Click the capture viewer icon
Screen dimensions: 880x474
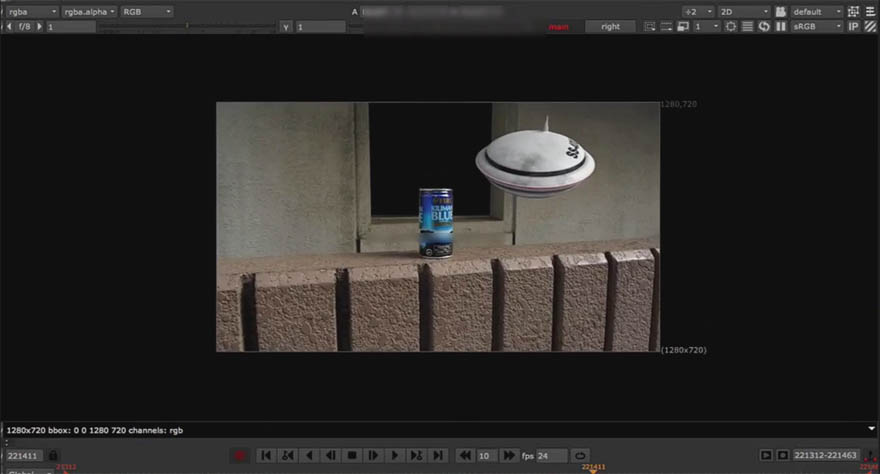(x=782, y=455)
